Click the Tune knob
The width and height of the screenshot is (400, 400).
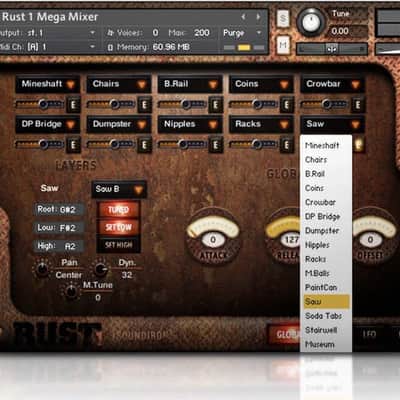pos(311,22)
